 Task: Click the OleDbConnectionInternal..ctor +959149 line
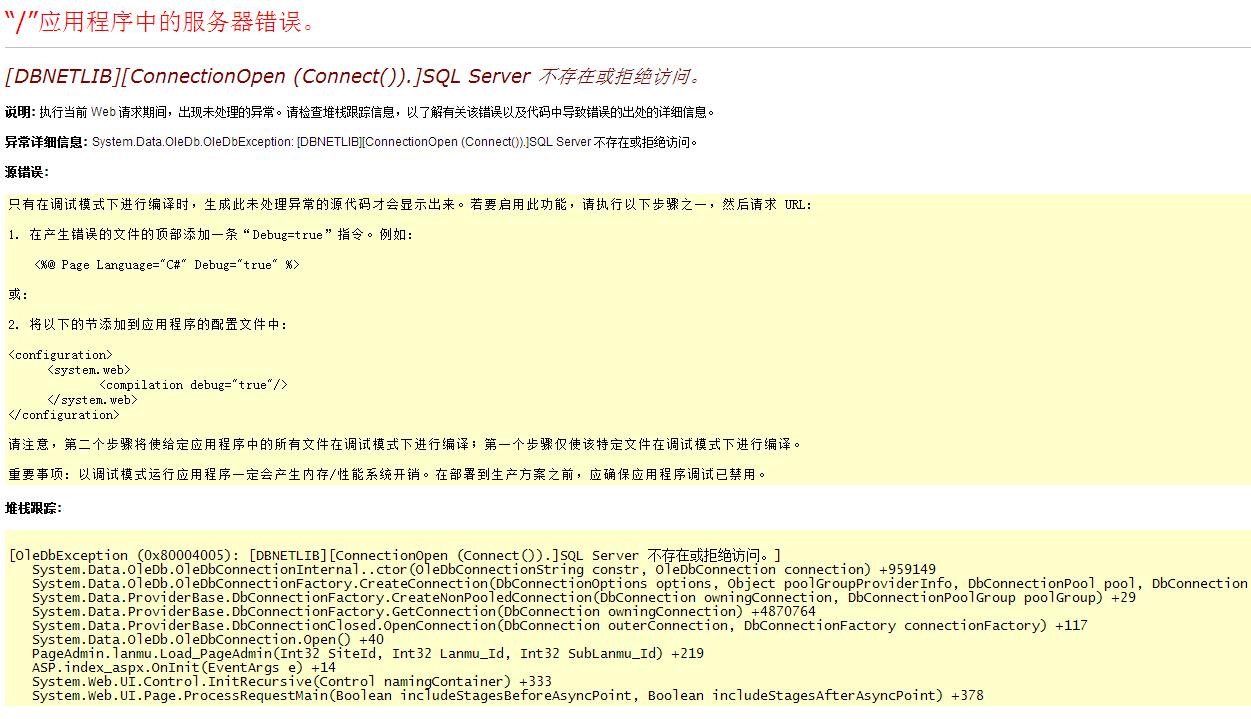pos(484,569)
